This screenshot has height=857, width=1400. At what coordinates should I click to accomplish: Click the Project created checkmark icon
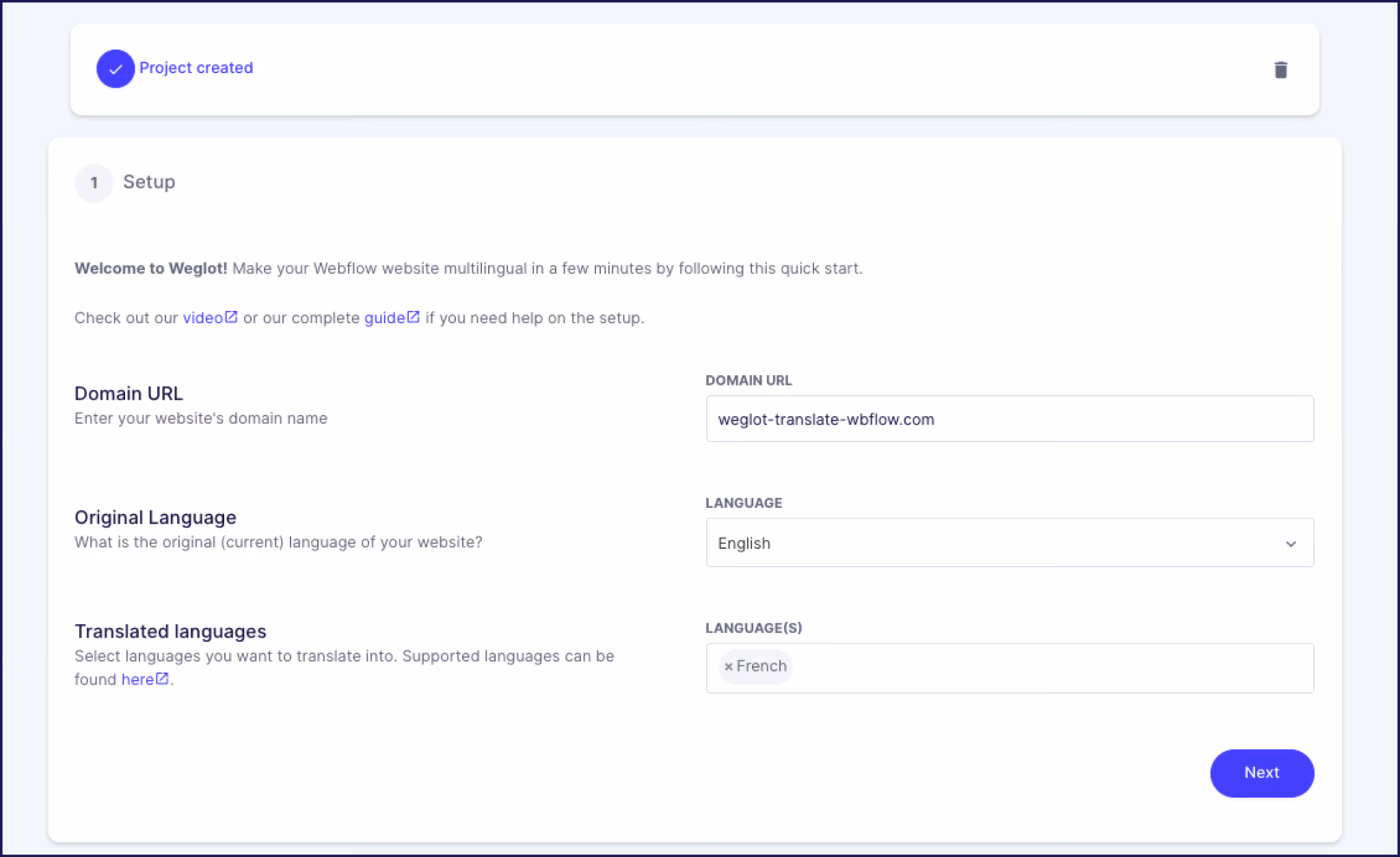116,68
